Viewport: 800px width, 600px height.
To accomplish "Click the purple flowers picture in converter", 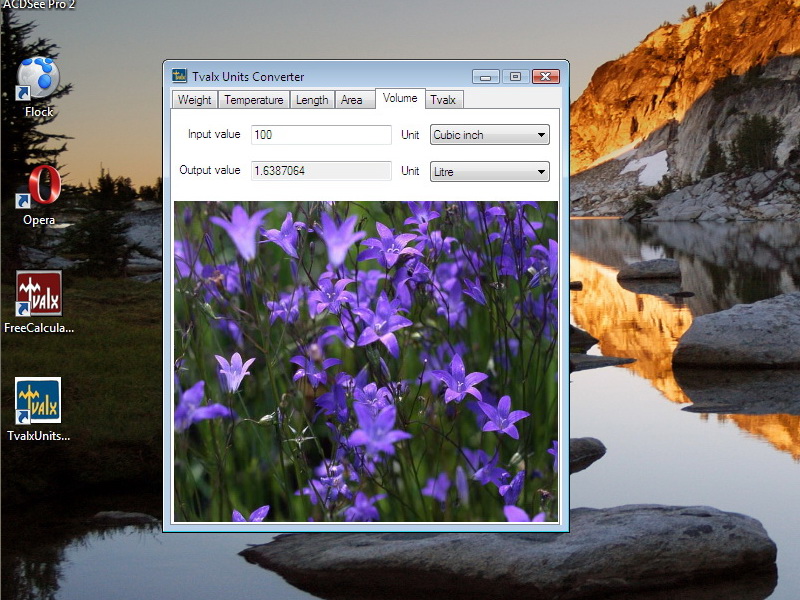I will [366, 361].
